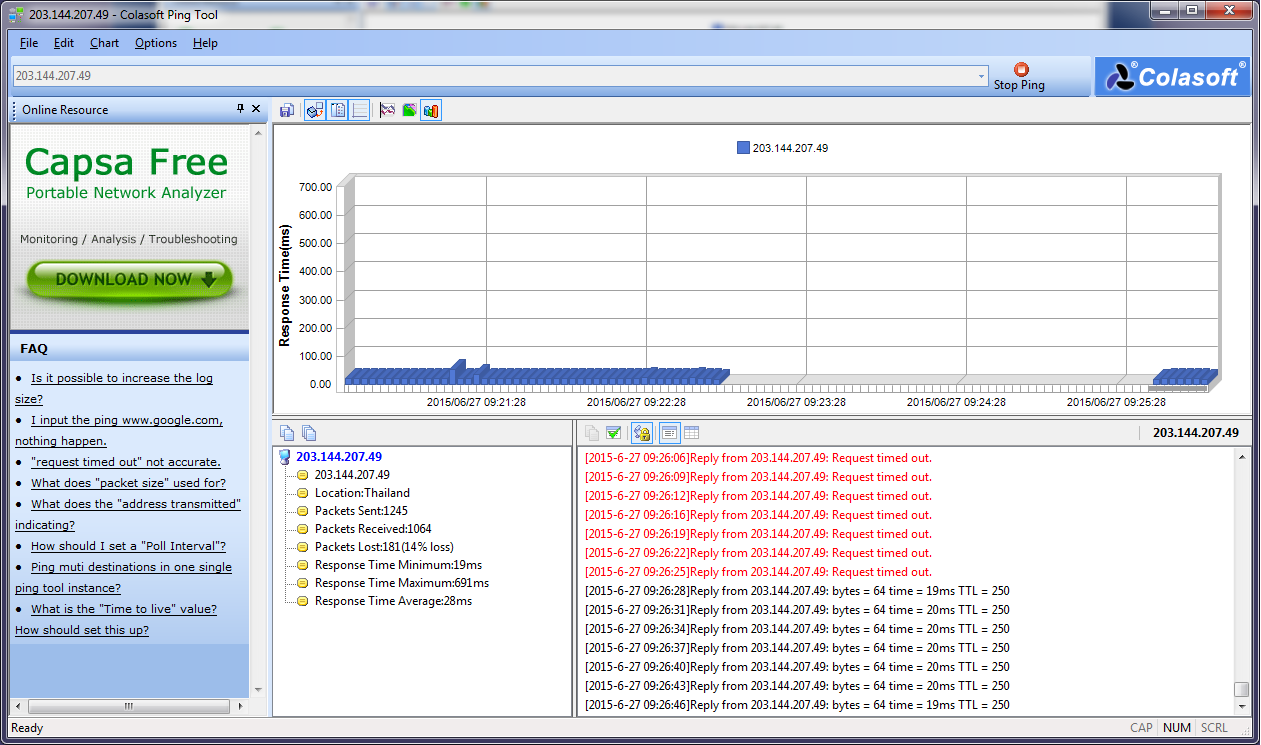
Task: Select the 09:26:28 reply log entry
Action: (x=797, y=591)
